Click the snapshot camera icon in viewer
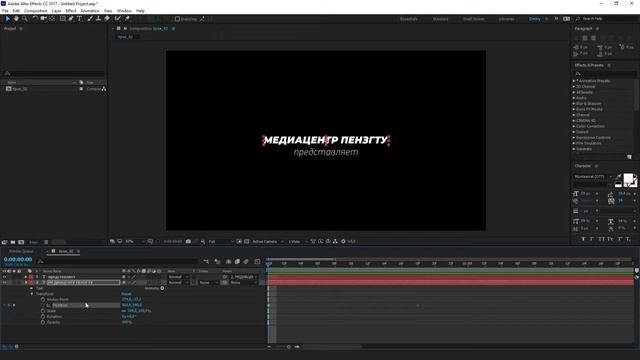Viewport: 640px width, 360px height. pyautogui.click(x=188, y=241)
